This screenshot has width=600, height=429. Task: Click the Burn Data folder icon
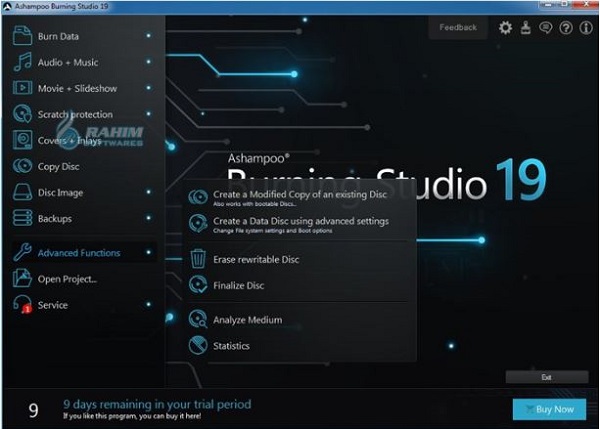[22, 36]
